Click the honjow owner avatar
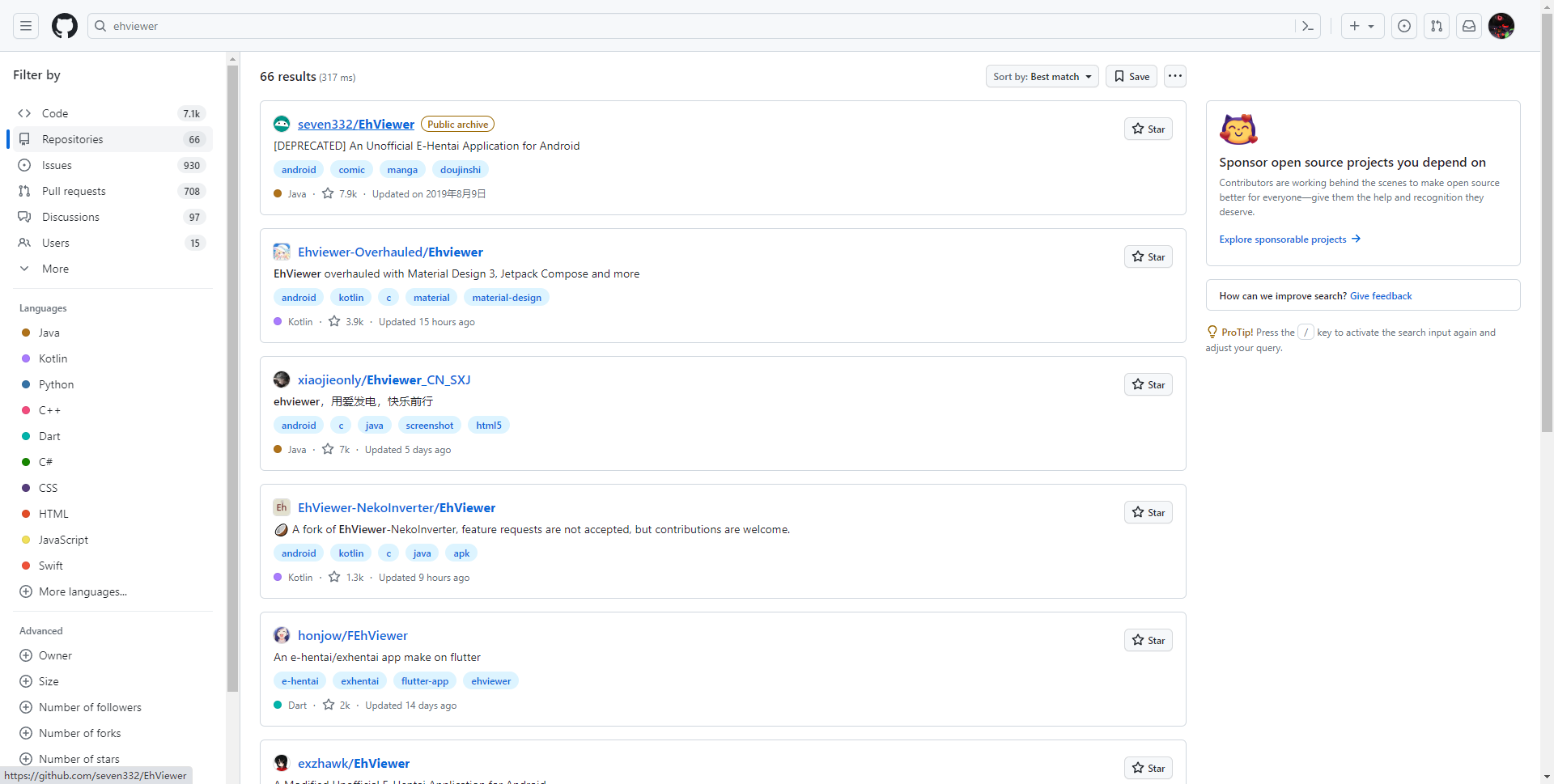The image size is (1554, 784). click(x=282, y=635)
